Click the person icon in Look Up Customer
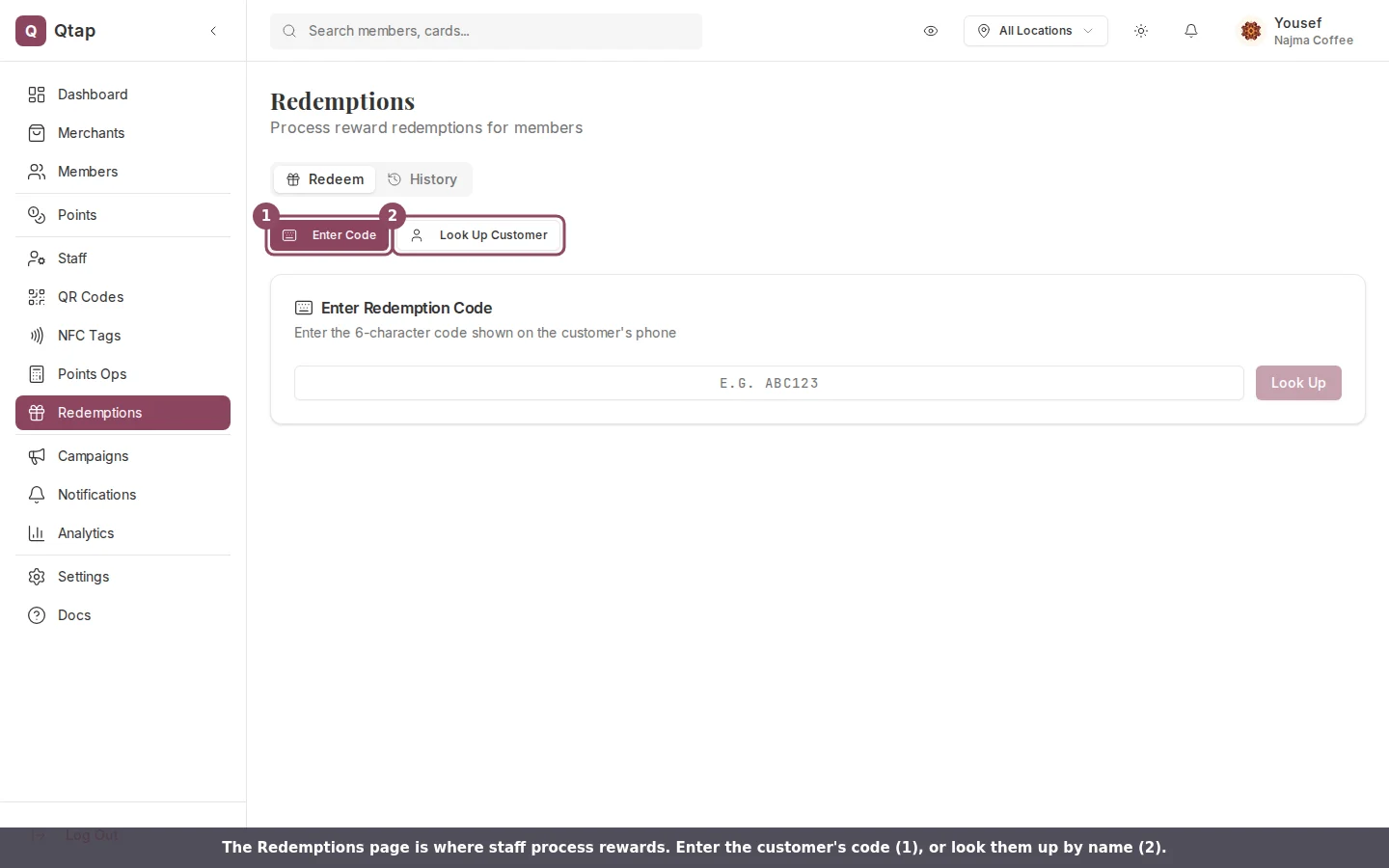The height and width of the screenshot is (868, 1389). [417, 235]
